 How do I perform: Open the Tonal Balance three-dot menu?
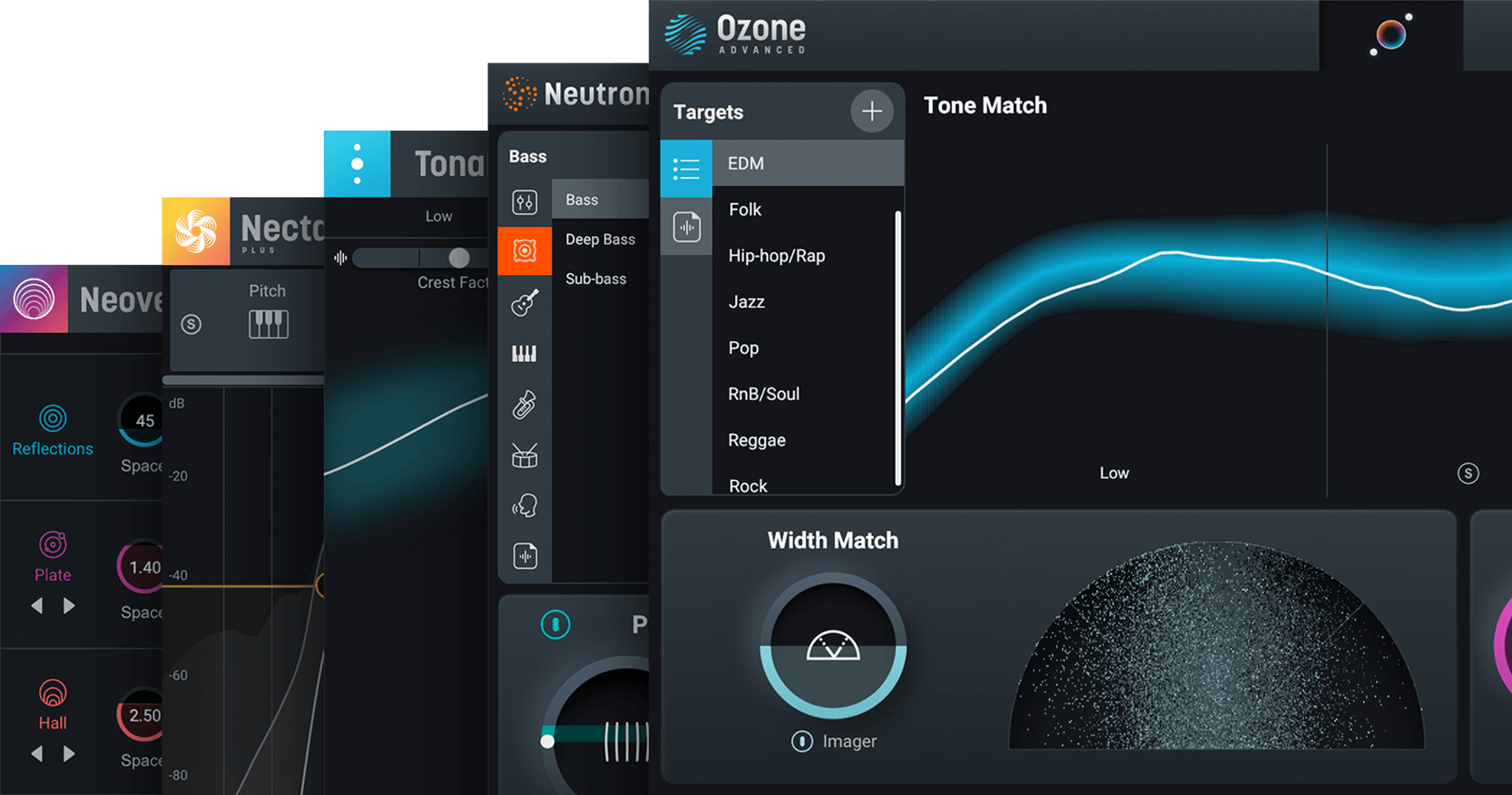click(x=358, y=164)
